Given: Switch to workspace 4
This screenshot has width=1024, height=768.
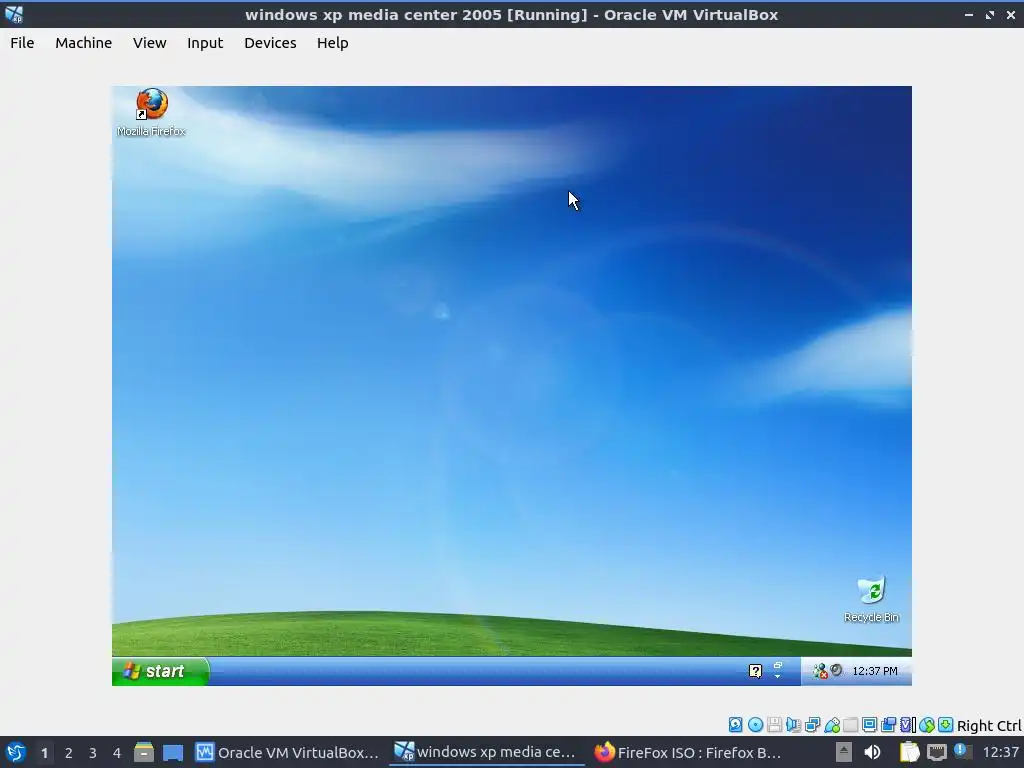Looking at the screenshot, I should tap(117, 753).
